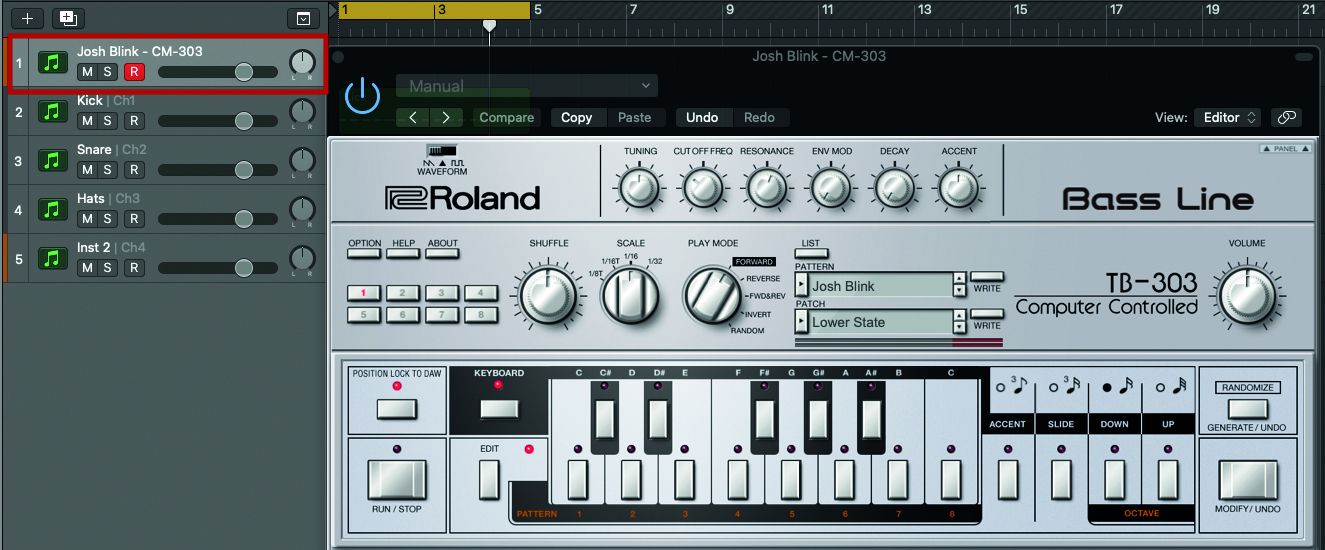Screen dimensions: 1325x550
Task: Solo the Josh Blink - CM-303 track
Action: click(107, 72)
